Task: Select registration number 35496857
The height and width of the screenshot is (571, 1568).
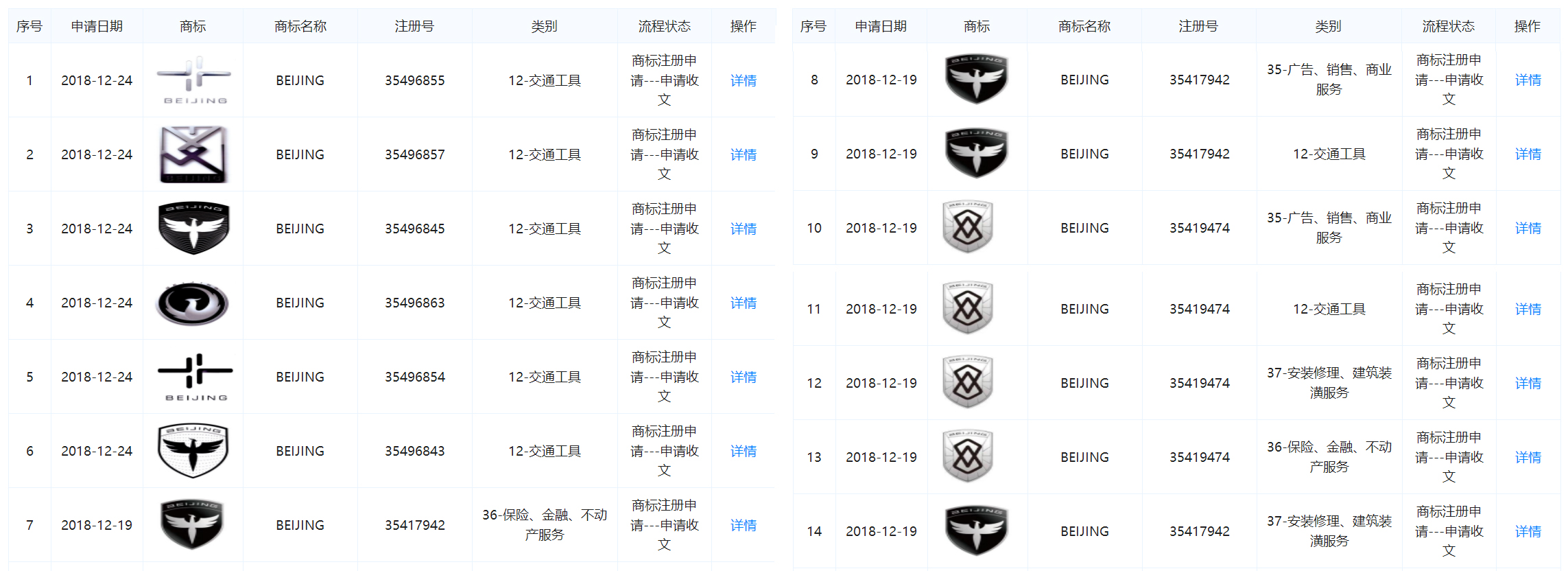Action: click(414, 154)
